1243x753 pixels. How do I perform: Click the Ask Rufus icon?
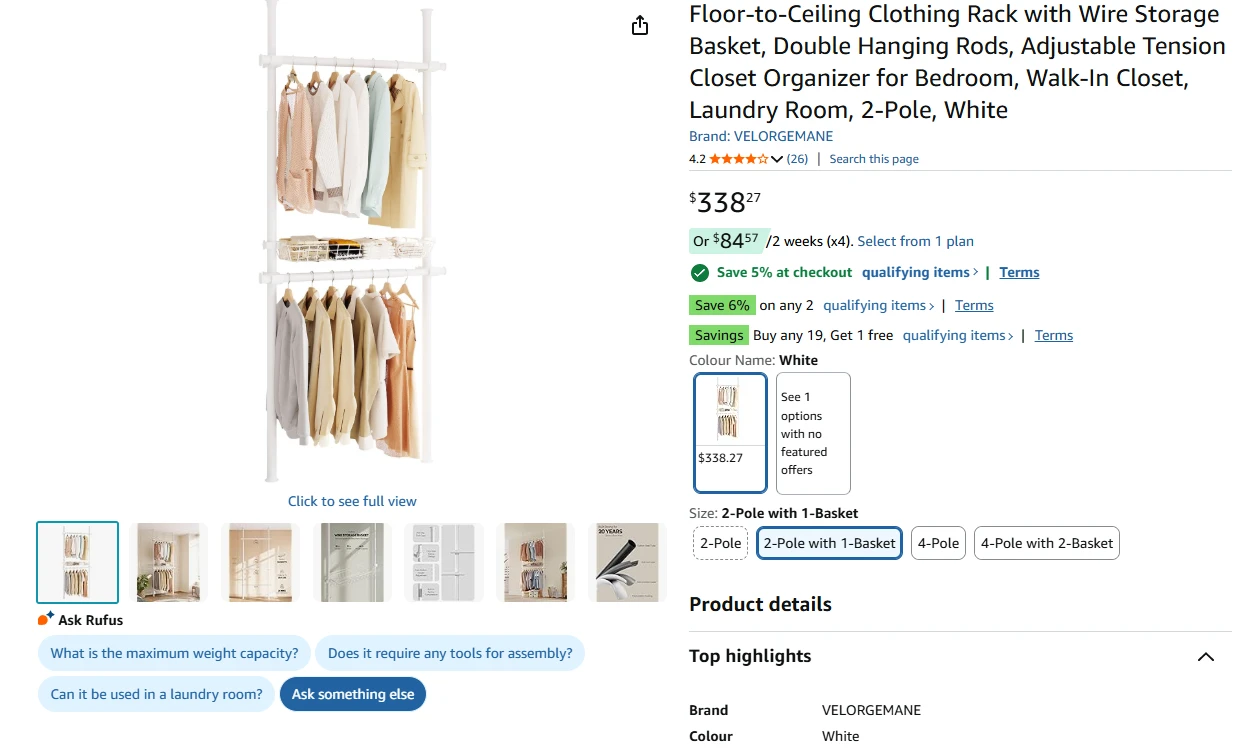coord(46,619)
